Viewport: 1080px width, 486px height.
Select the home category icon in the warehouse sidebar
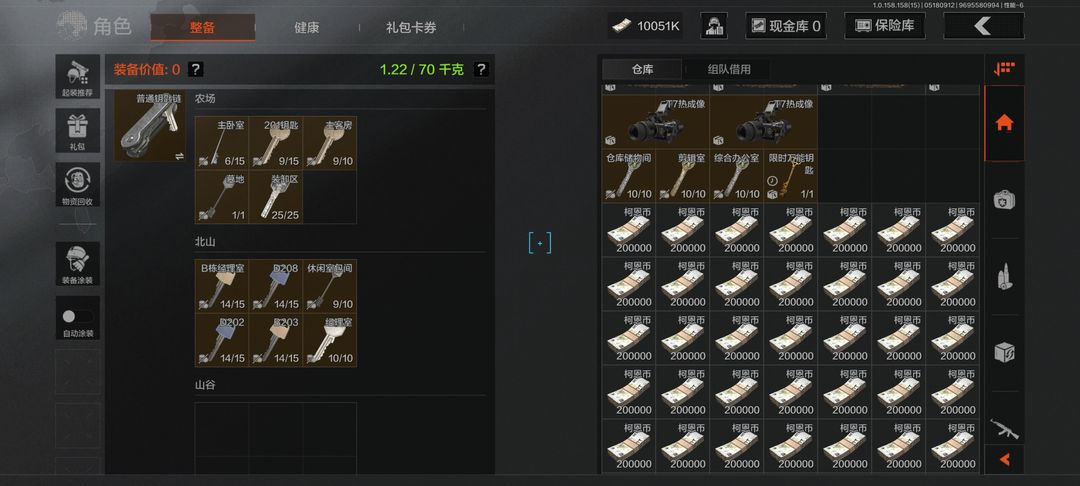pyautogui.click(x=1004, y=123)
